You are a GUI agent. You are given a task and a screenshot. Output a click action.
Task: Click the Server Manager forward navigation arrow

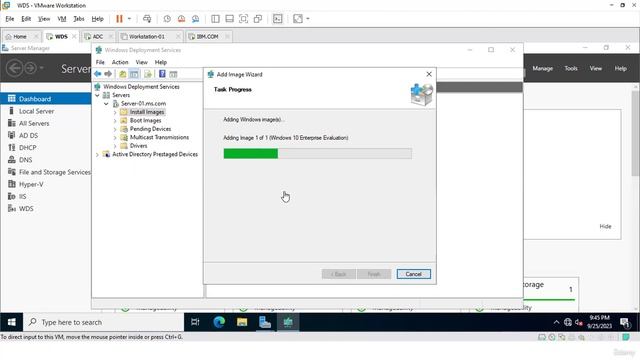click(30, 68)
